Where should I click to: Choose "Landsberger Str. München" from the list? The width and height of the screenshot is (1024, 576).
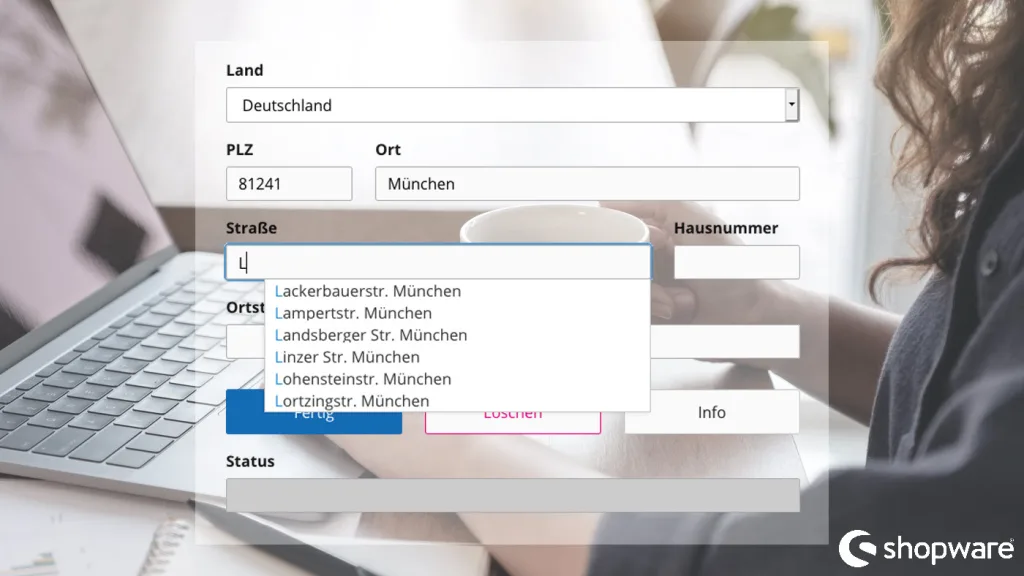[x=370, y=335]
